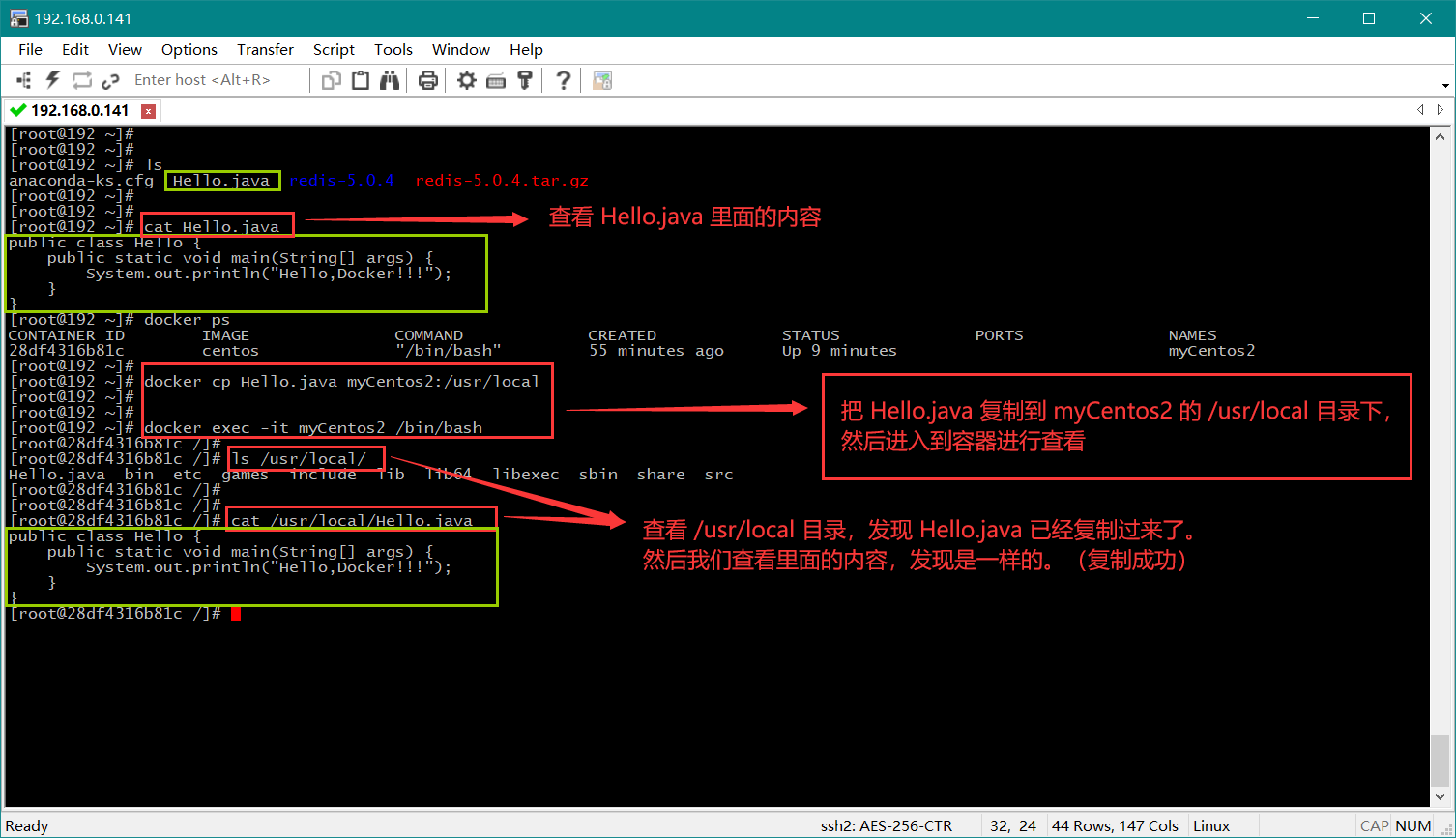1456x838 pixels.
Task: Expand the toolbar options dropdown arrow
Action: click(x=1445, y=85)
